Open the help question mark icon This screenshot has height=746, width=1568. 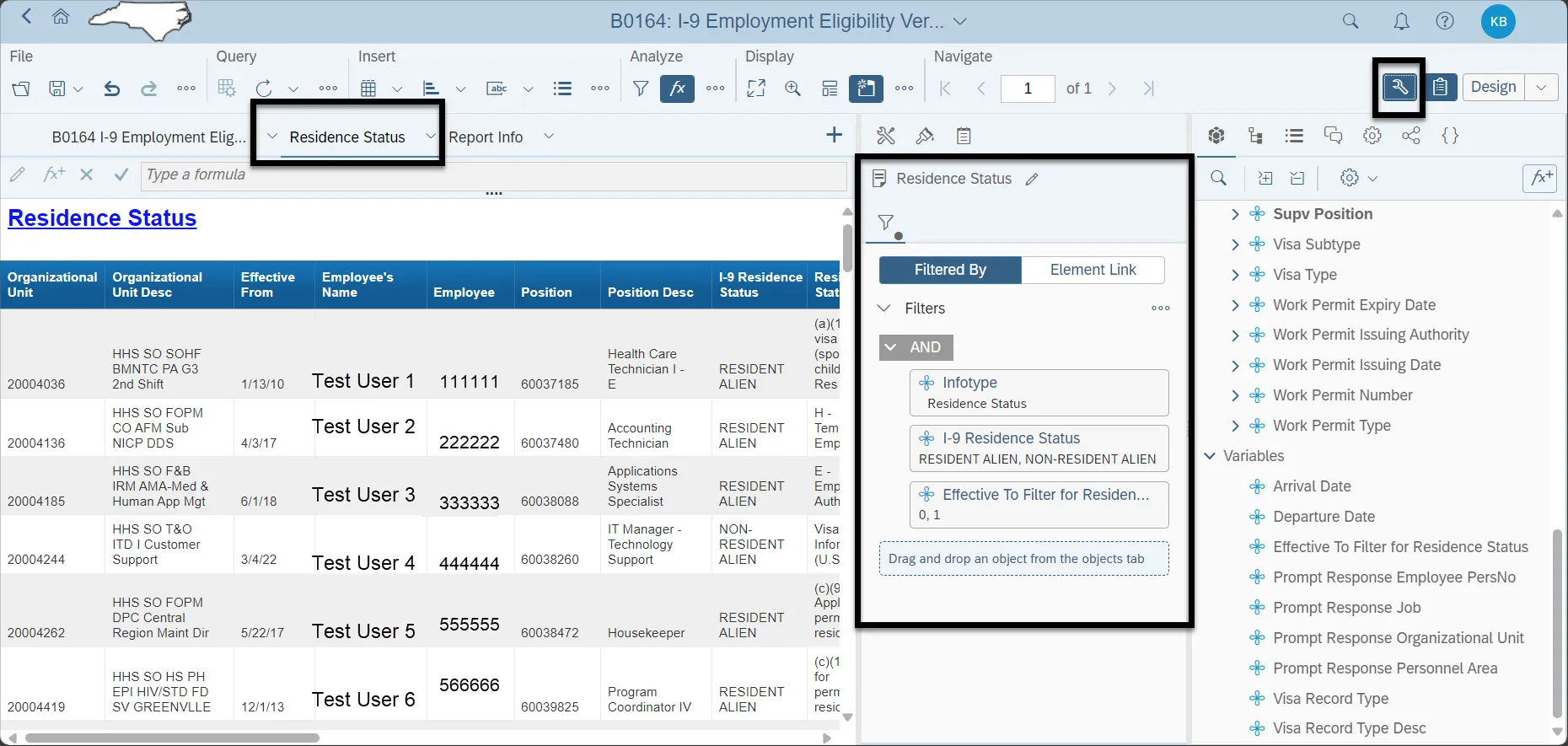tap(1445, 22)
